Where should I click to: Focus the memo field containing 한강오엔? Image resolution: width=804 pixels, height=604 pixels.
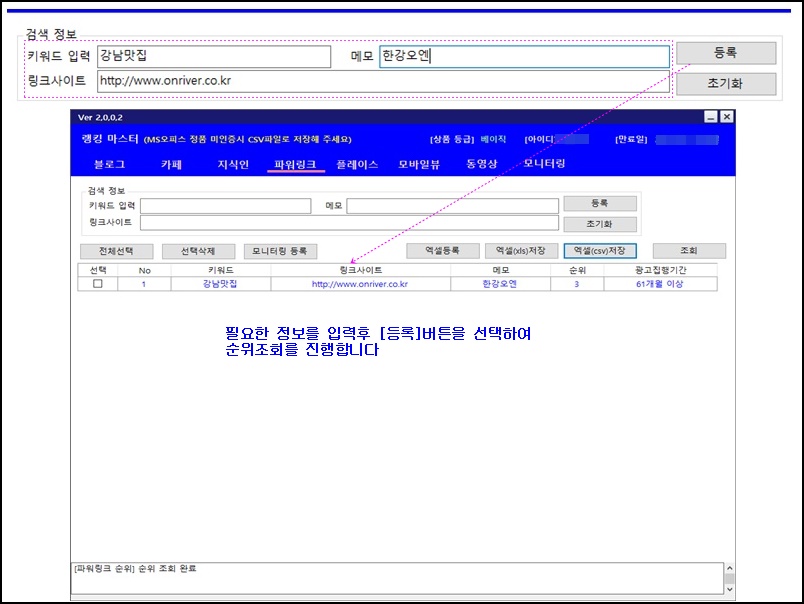point(524,56)
